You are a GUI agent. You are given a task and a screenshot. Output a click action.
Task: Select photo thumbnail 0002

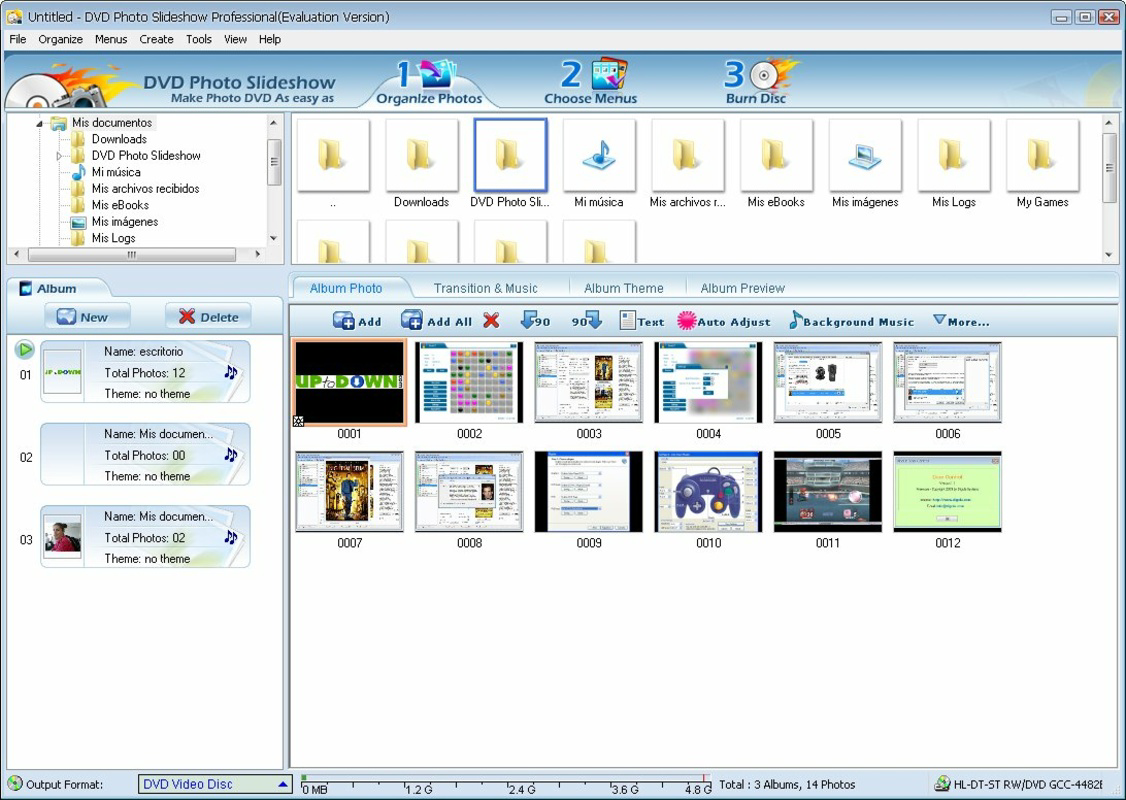click(469, 382)
